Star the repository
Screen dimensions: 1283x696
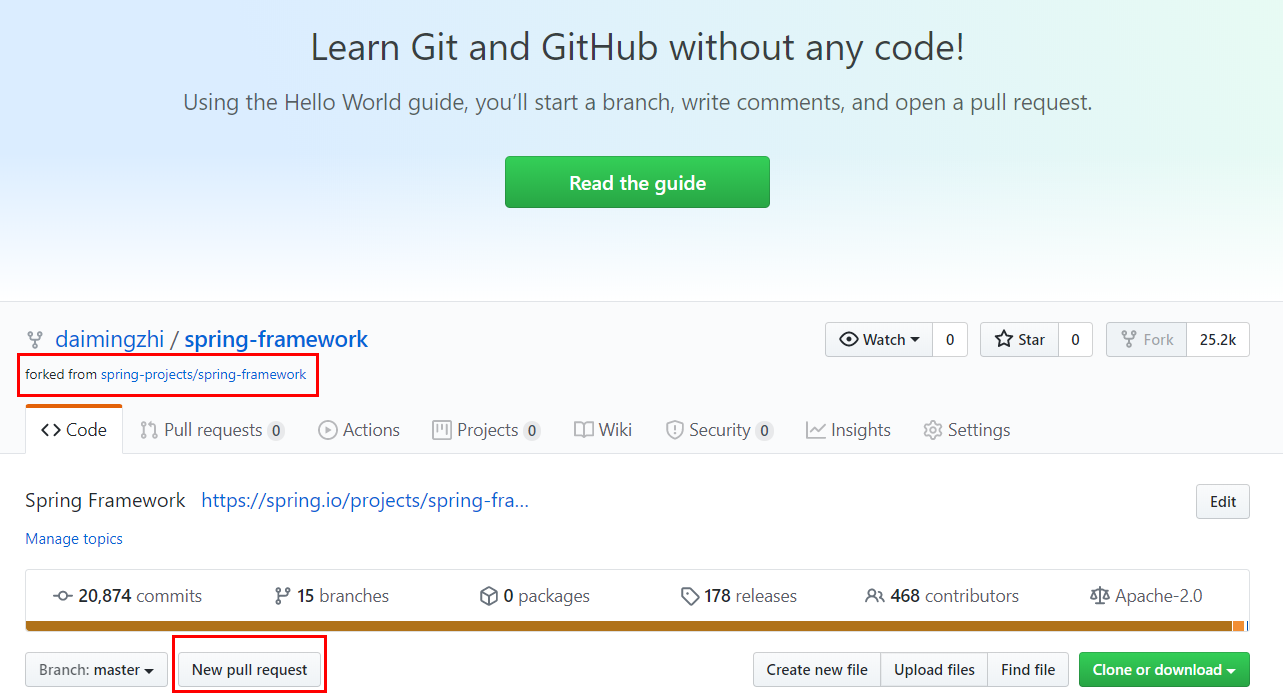click(x=1019, y=340)
